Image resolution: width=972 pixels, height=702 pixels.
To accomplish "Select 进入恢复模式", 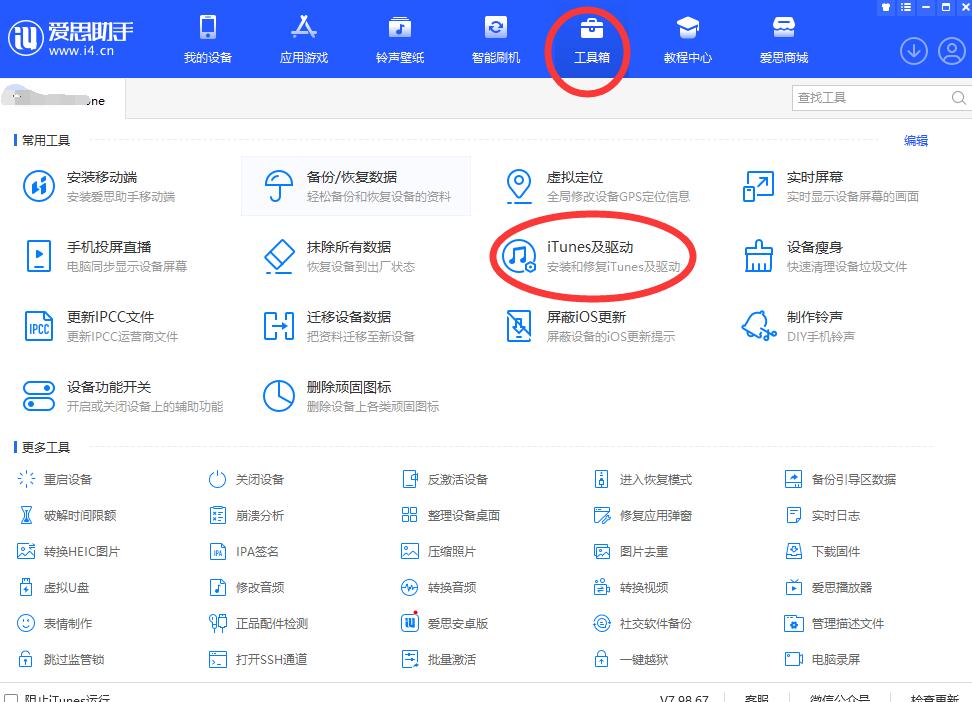I will click(643, 479).
